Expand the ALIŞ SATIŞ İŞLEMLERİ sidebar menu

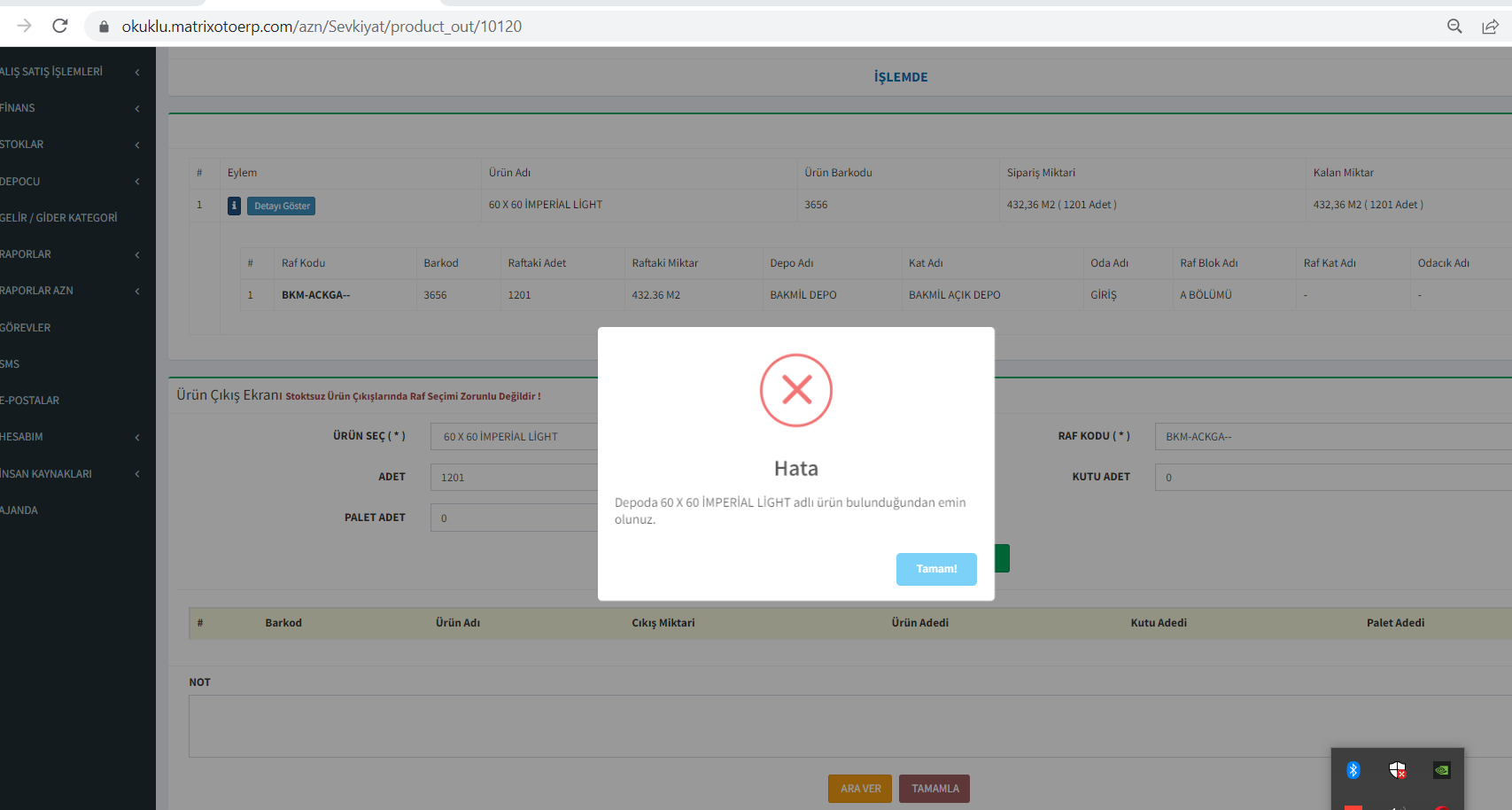pos(69,72)
